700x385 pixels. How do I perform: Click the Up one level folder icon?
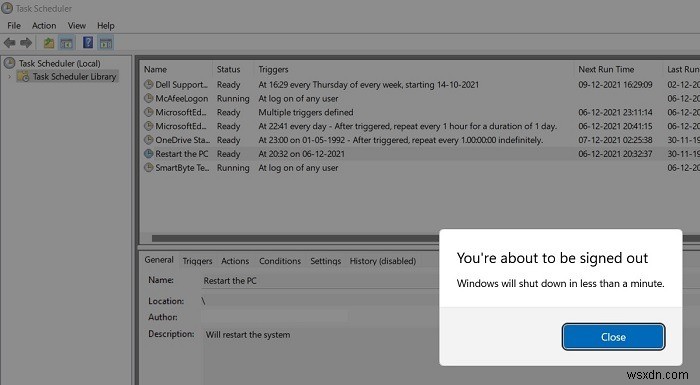tap(49, 43)
